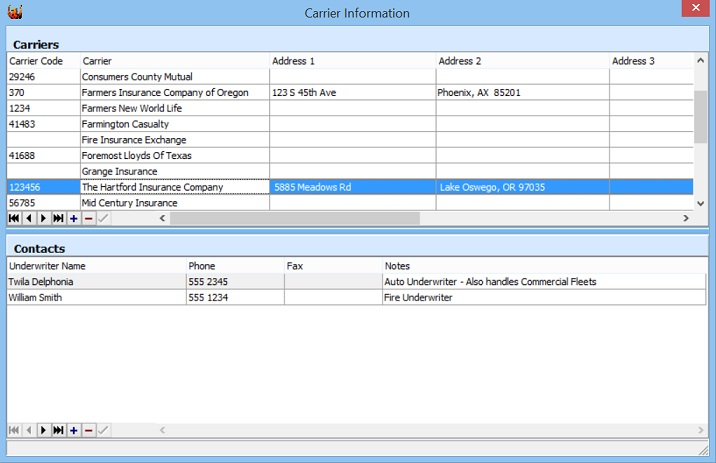
Task: Click Fire Underwriter notes cell
Action: click(545, 297)
